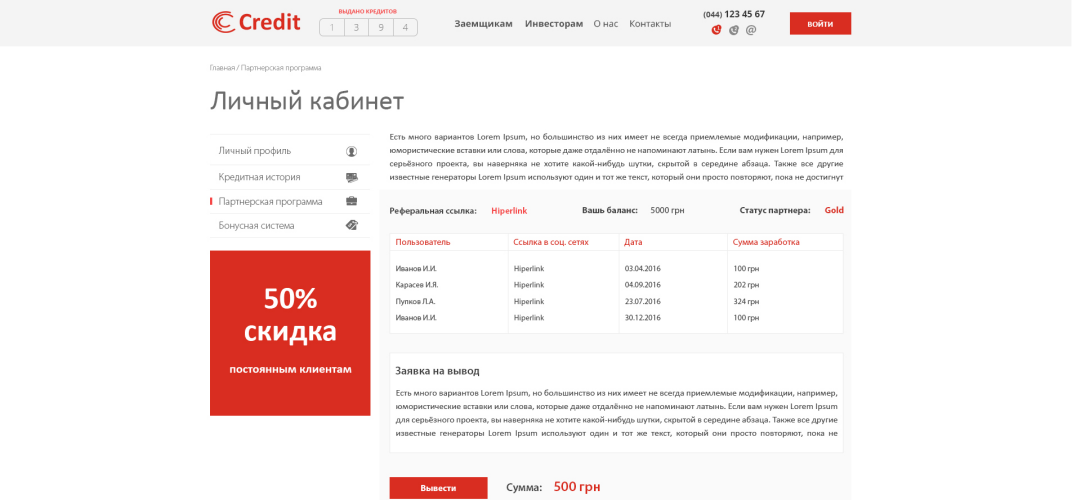Go to the О нас page
Image resolution: width=1072 pixels, height=500 pixels.
click(x=605, y=24)
